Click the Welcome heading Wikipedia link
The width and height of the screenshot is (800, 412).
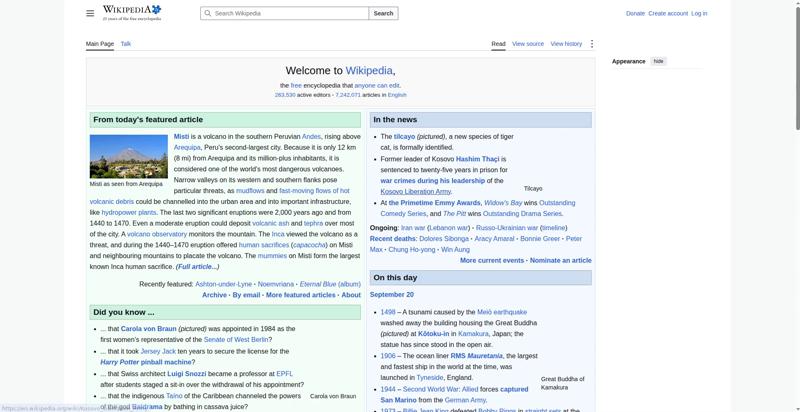[369, 71]
